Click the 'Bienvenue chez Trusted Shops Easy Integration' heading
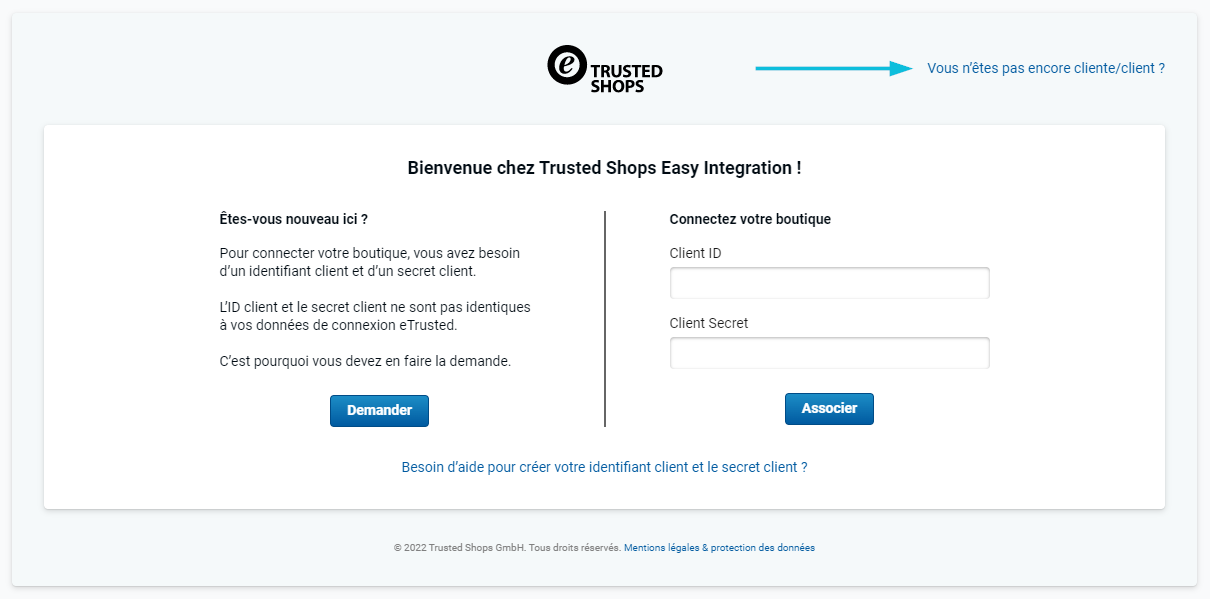 point(604,168)
